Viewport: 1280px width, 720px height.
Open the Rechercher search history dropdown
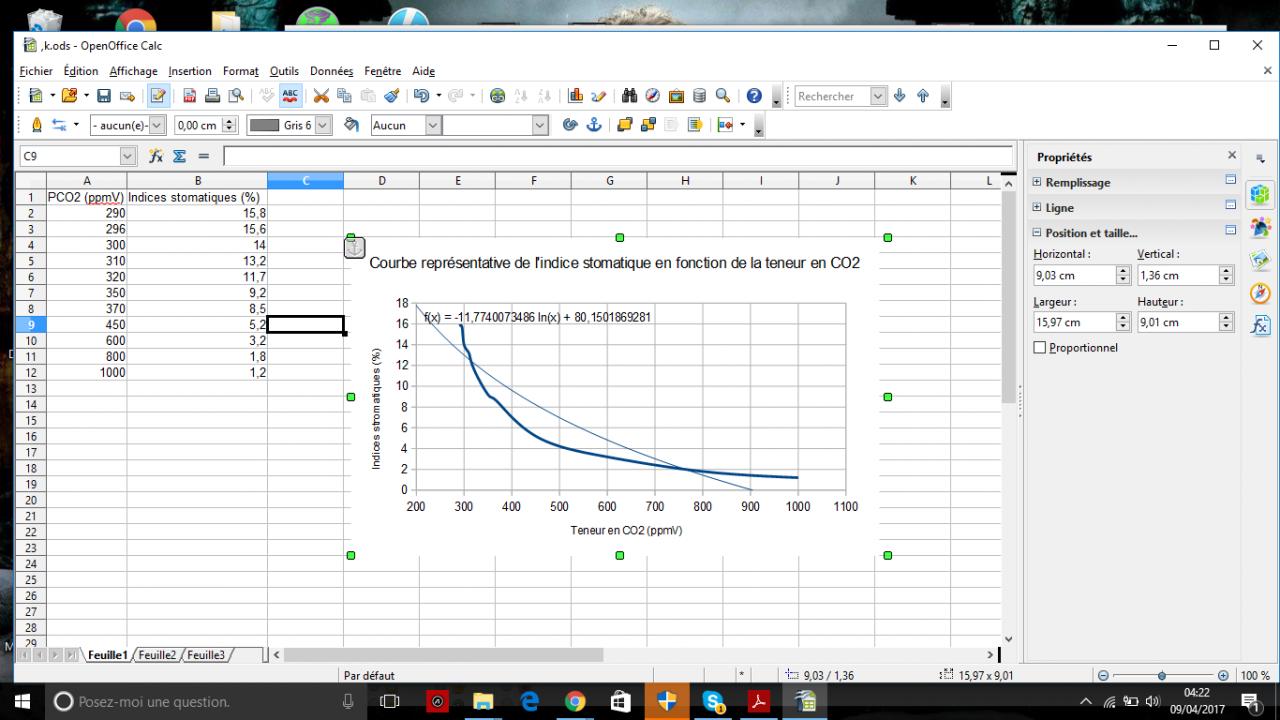879,96
